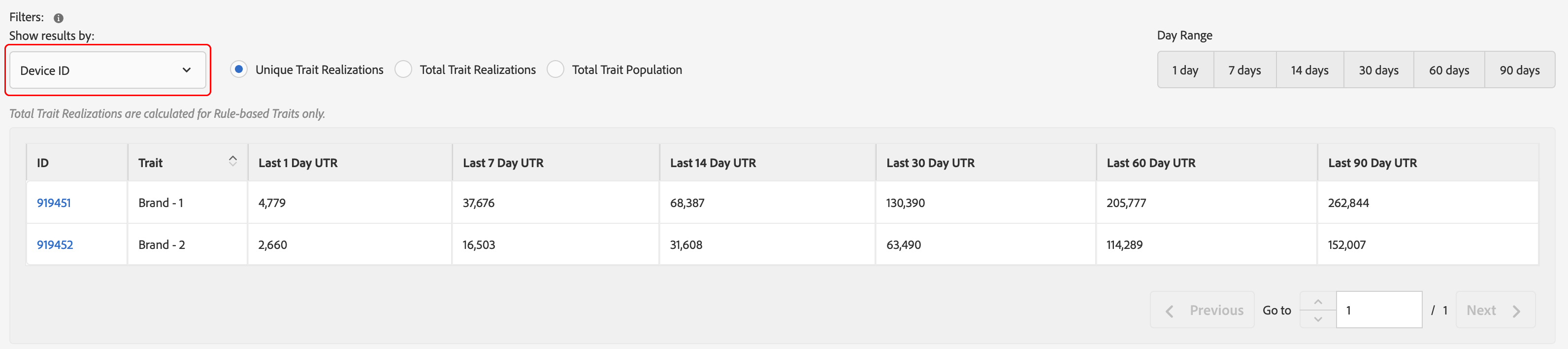The image size is (1568, 349).
Task: Click the Previous page button
Action: (1203, 311)
